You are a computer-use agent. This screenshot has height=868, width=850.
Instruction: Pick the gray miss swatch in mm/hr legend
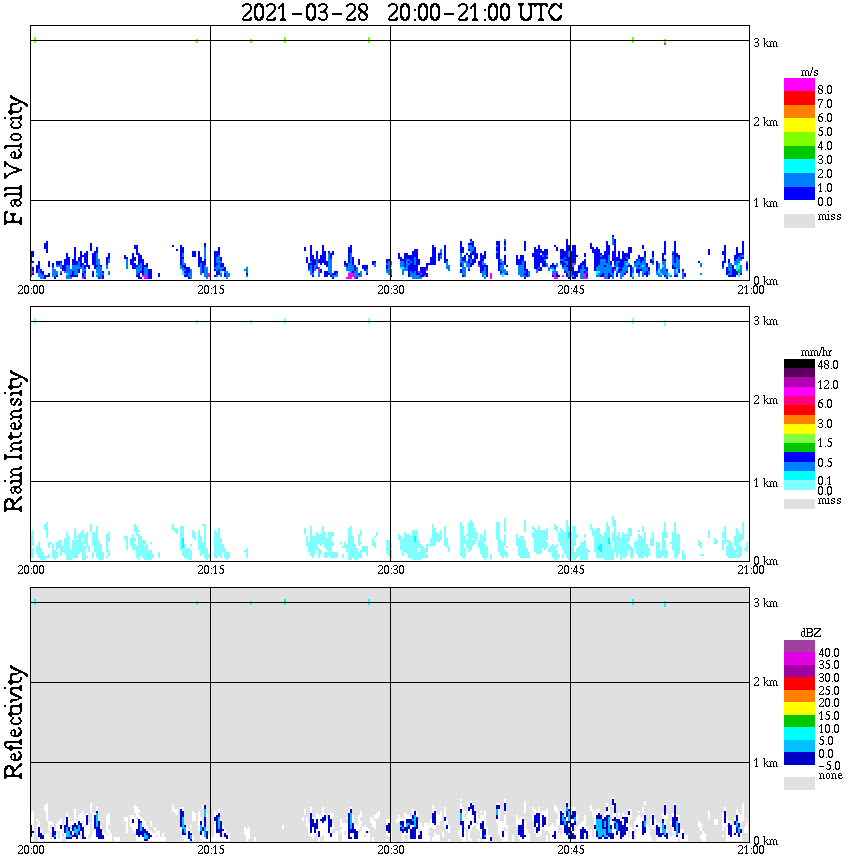pos(799,504)
